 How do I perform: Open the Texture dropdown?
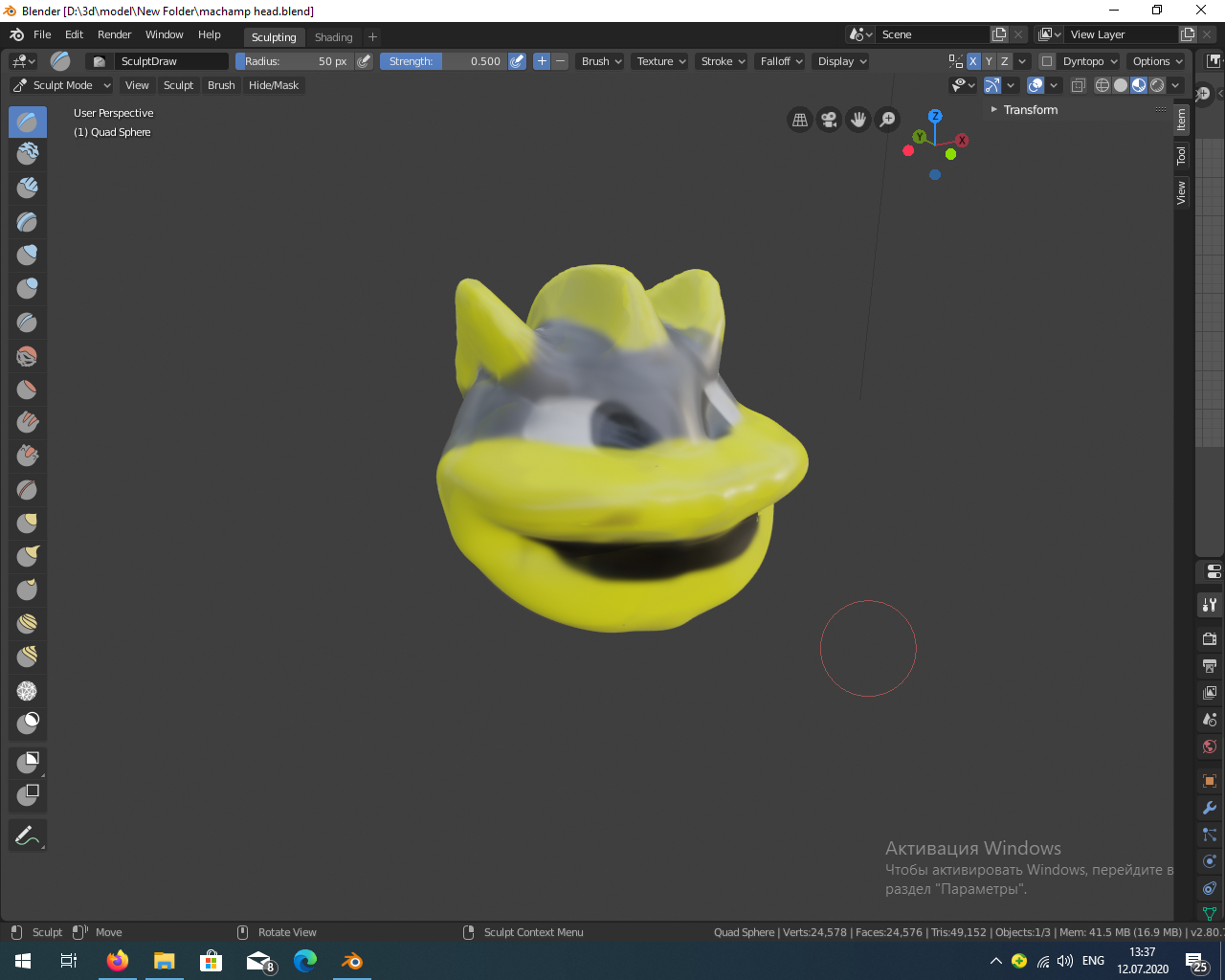point(662,61)
